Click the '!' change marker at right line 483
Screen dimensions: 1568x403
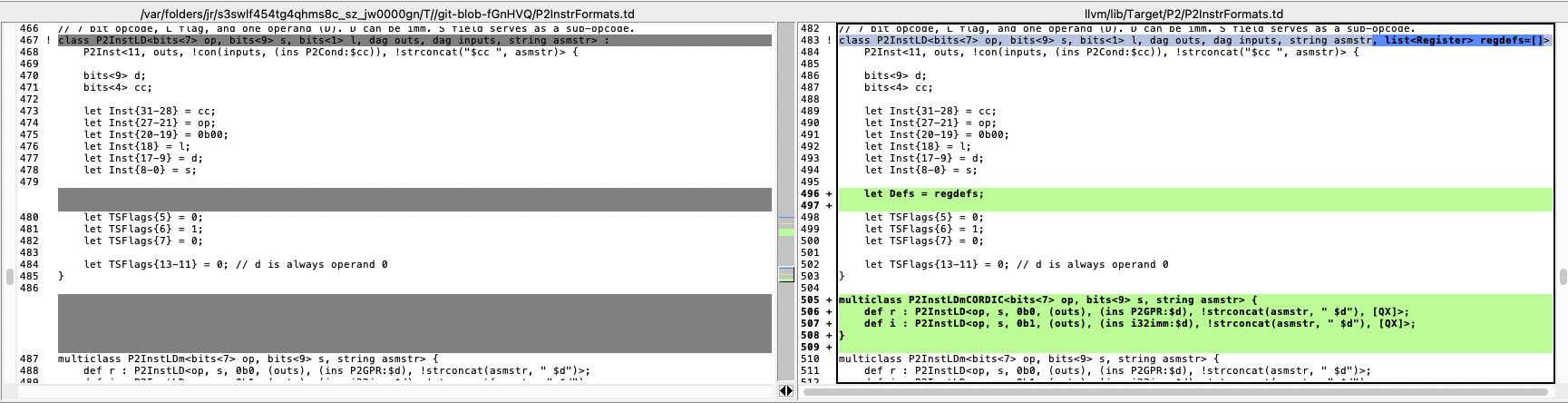(829, 40)
